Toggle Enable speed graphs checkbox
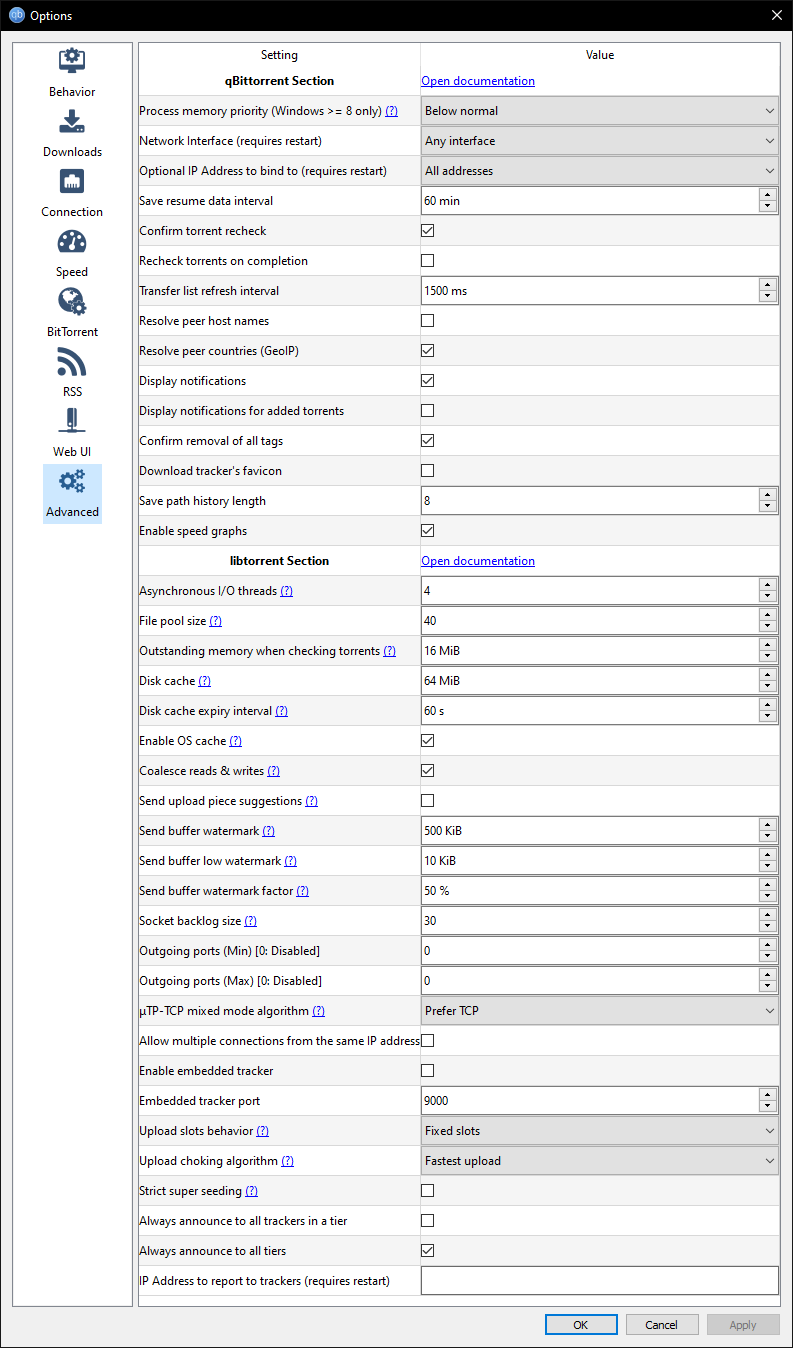Image resolution: width=793 pixels, height=1348 pixels. pyautogui.click(x=427, y=531)
